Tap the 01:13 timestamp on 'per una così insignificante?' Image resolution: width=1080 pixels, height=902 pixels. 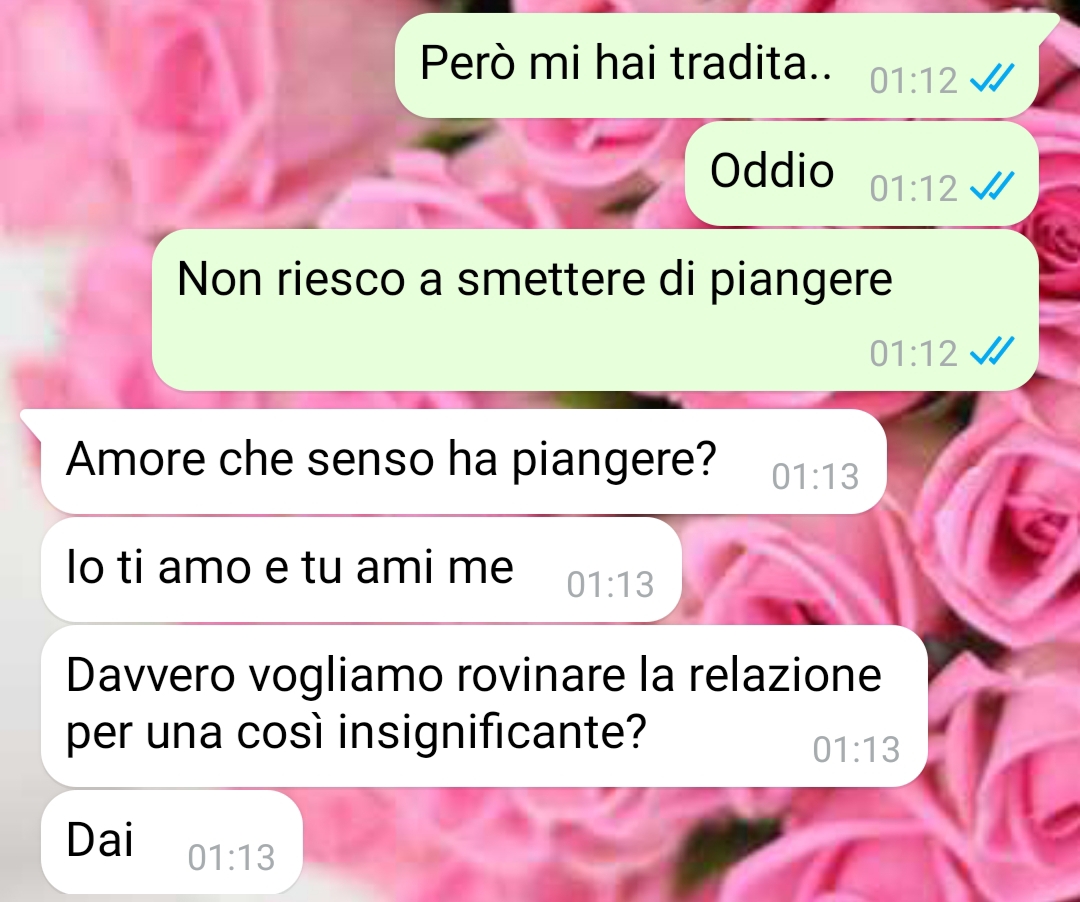click(x=856, y=750)
